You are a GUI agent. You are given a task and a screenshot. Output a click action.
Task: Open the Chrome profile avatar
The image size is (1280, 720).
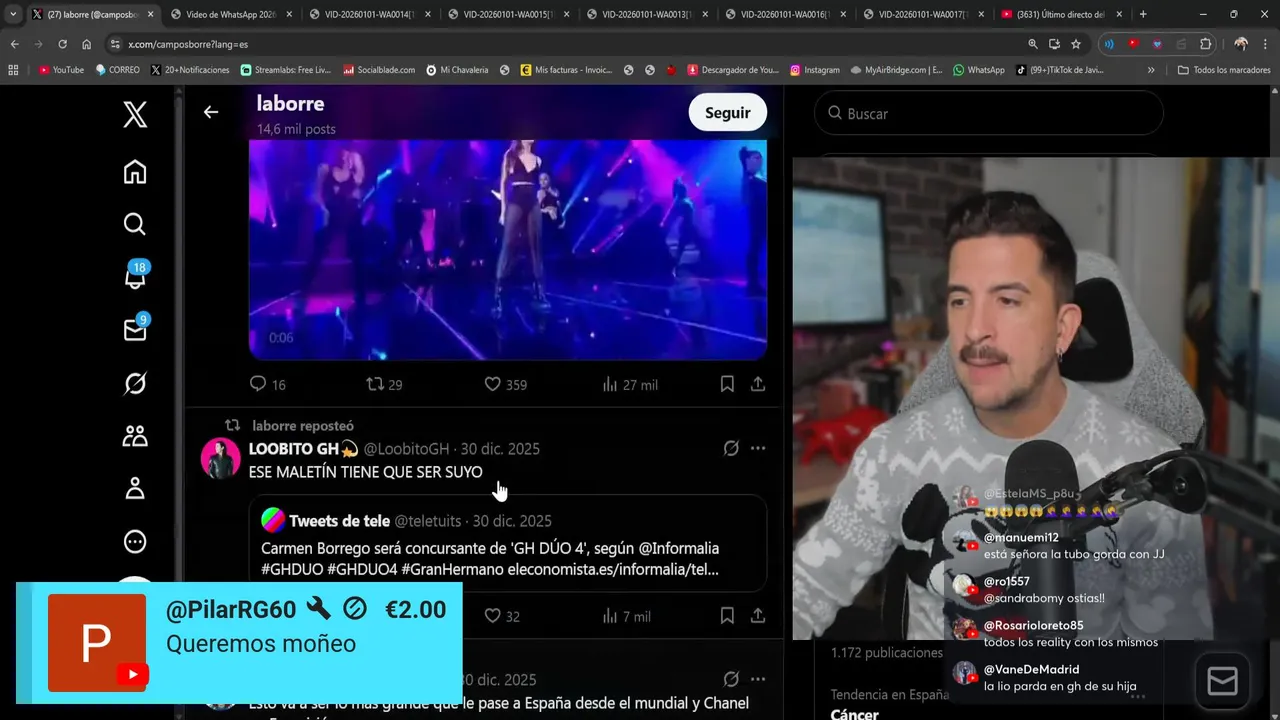click(1240, 44)
